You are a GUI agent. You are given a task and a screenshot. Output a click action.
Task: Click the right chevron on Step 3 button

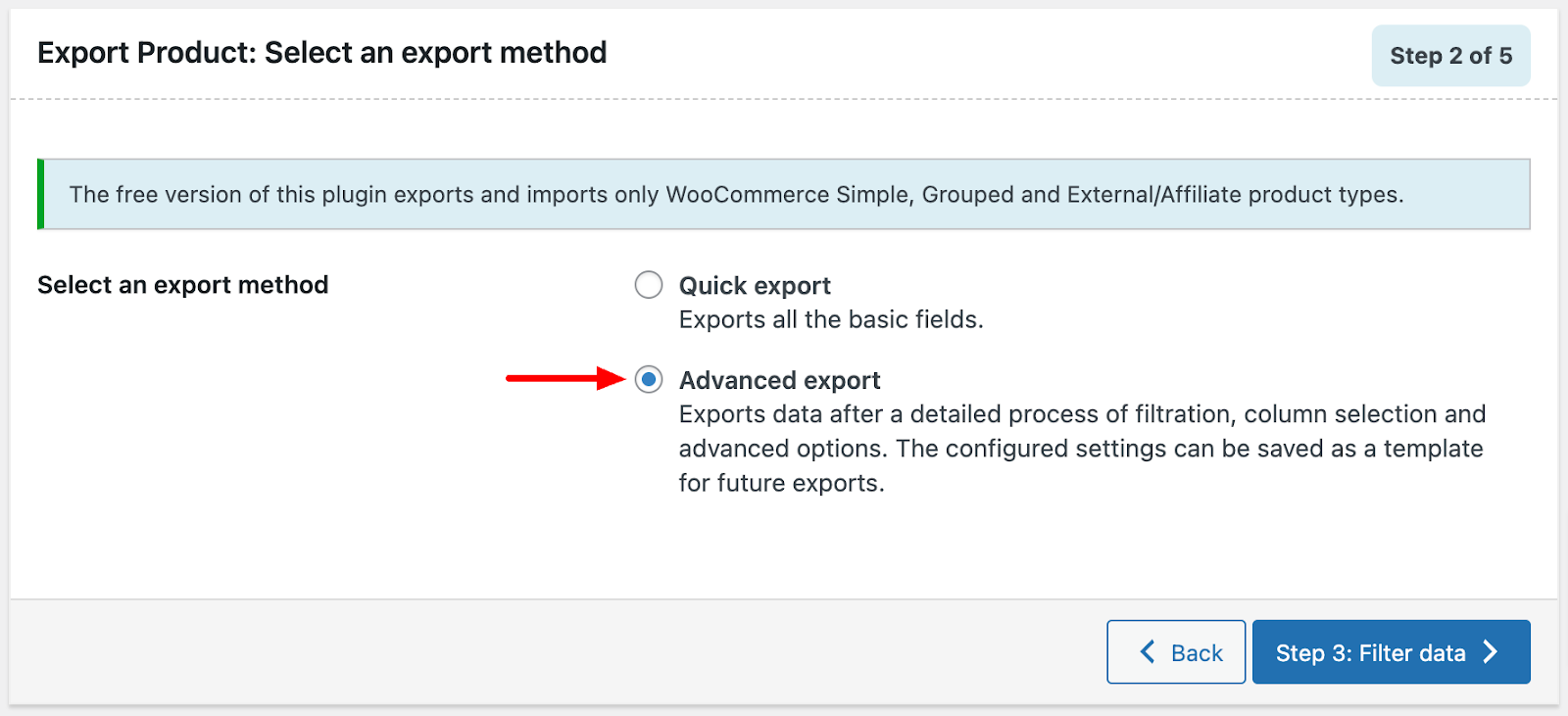tap(1491, 652)
